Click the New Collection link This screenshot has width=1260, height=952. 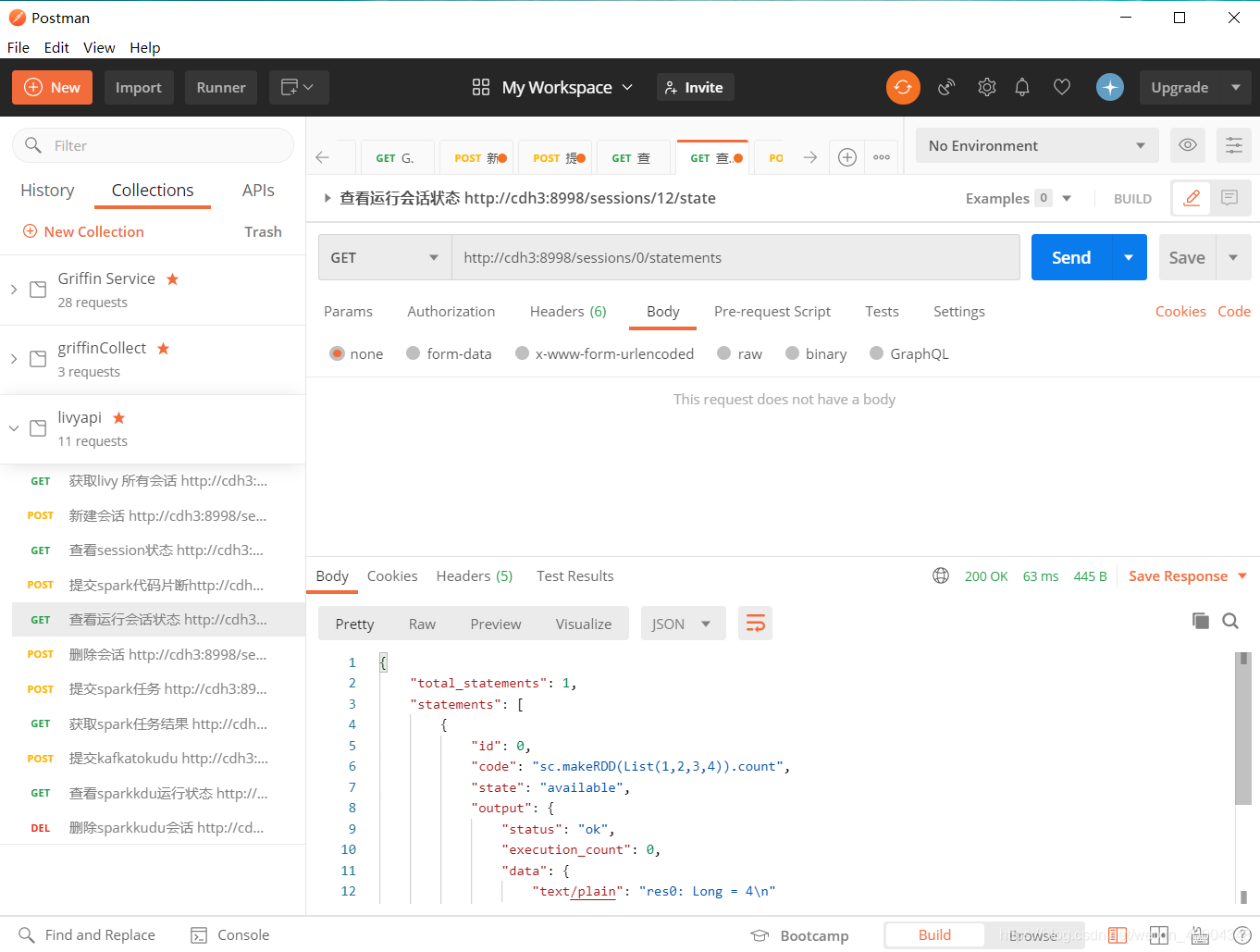point(83,231)
